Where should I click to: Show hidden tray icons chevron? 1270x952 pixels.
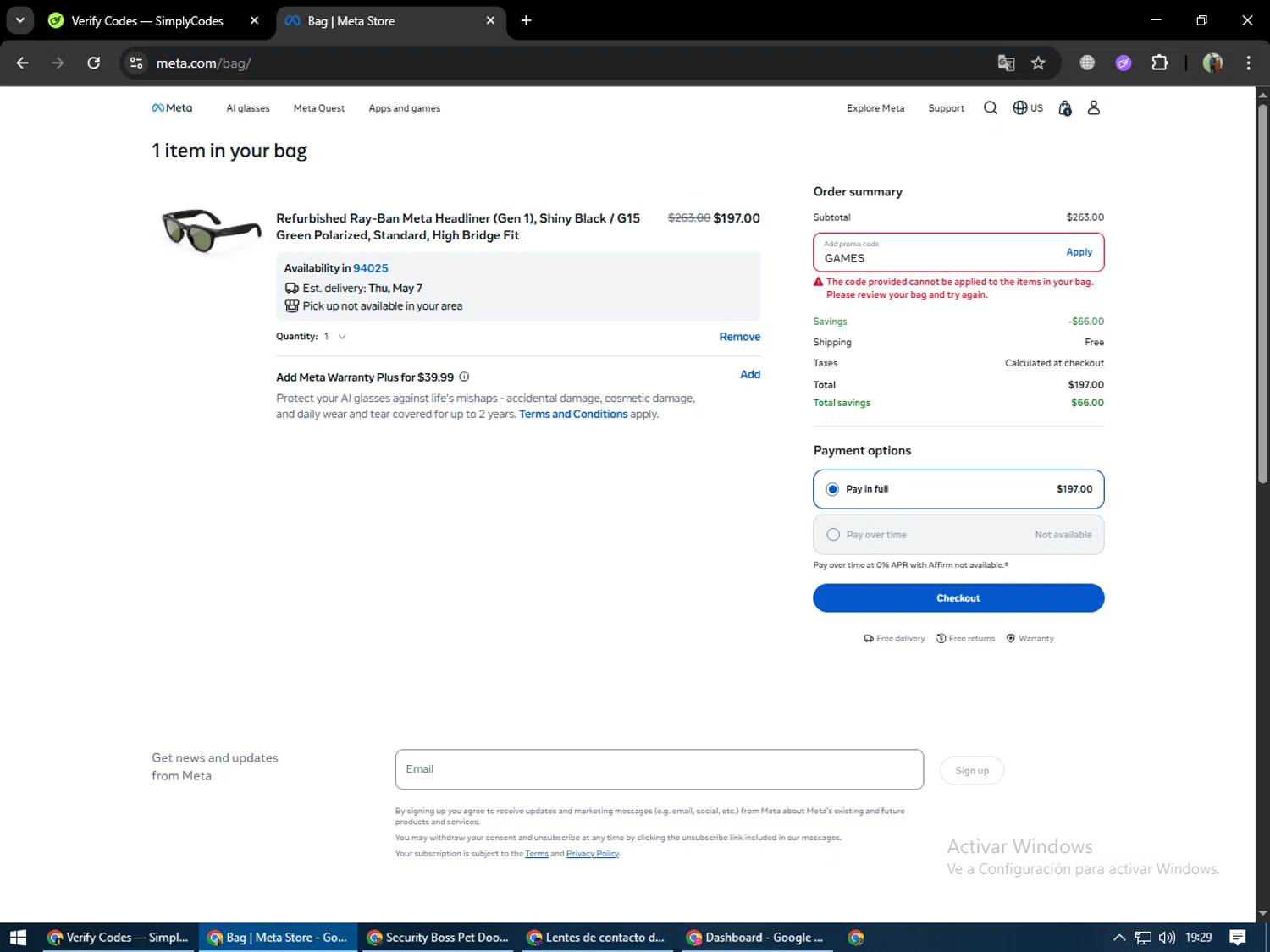coord(1118,938)
